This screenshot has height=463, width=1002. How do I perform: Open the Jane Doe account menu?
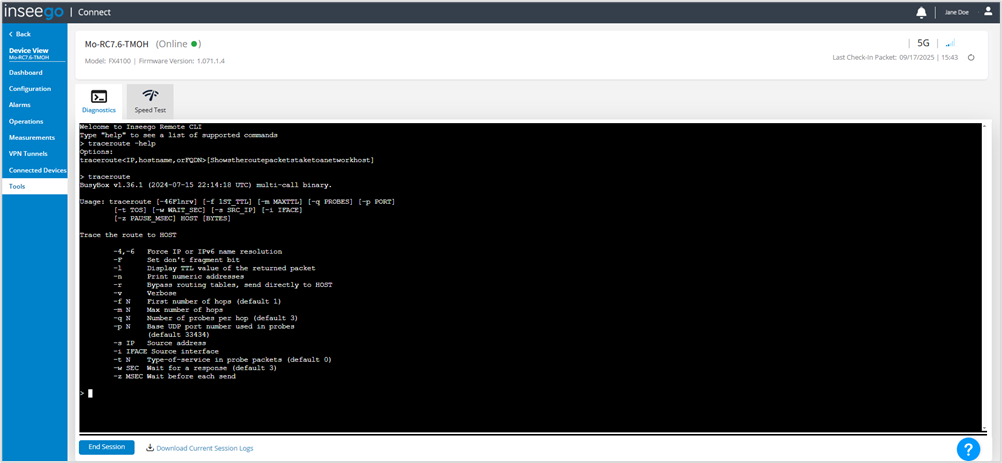[x=957, y=12]
